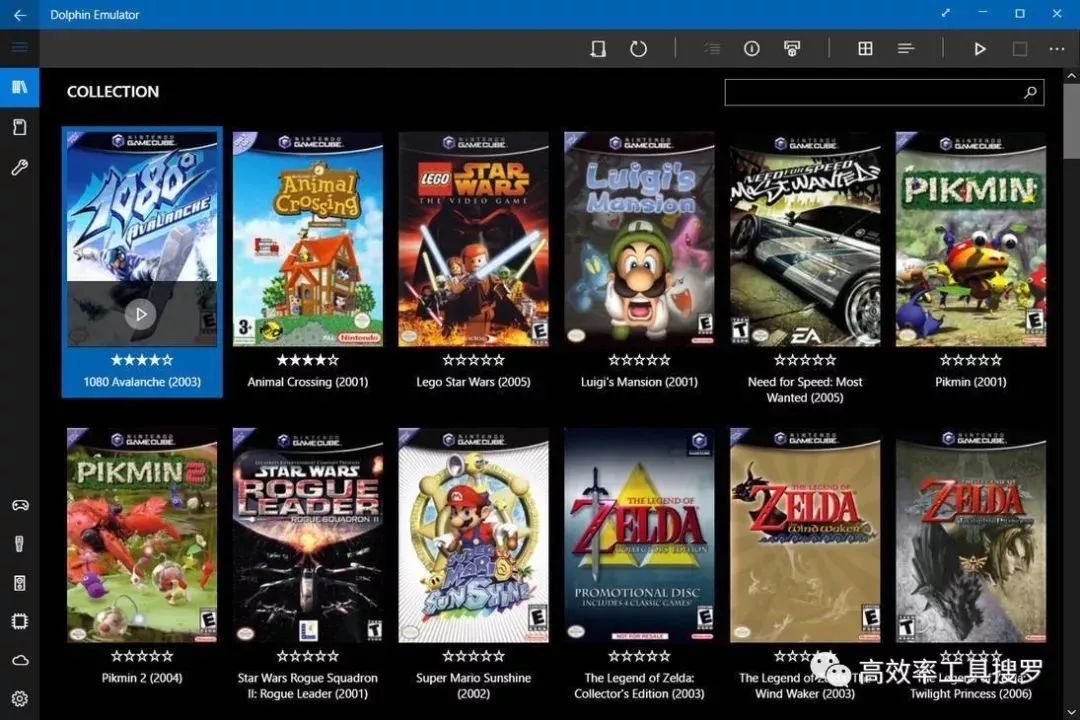Click the processor chip icon in sidebar
This screenshot has height=720, width=1080.
click(19, 621)
